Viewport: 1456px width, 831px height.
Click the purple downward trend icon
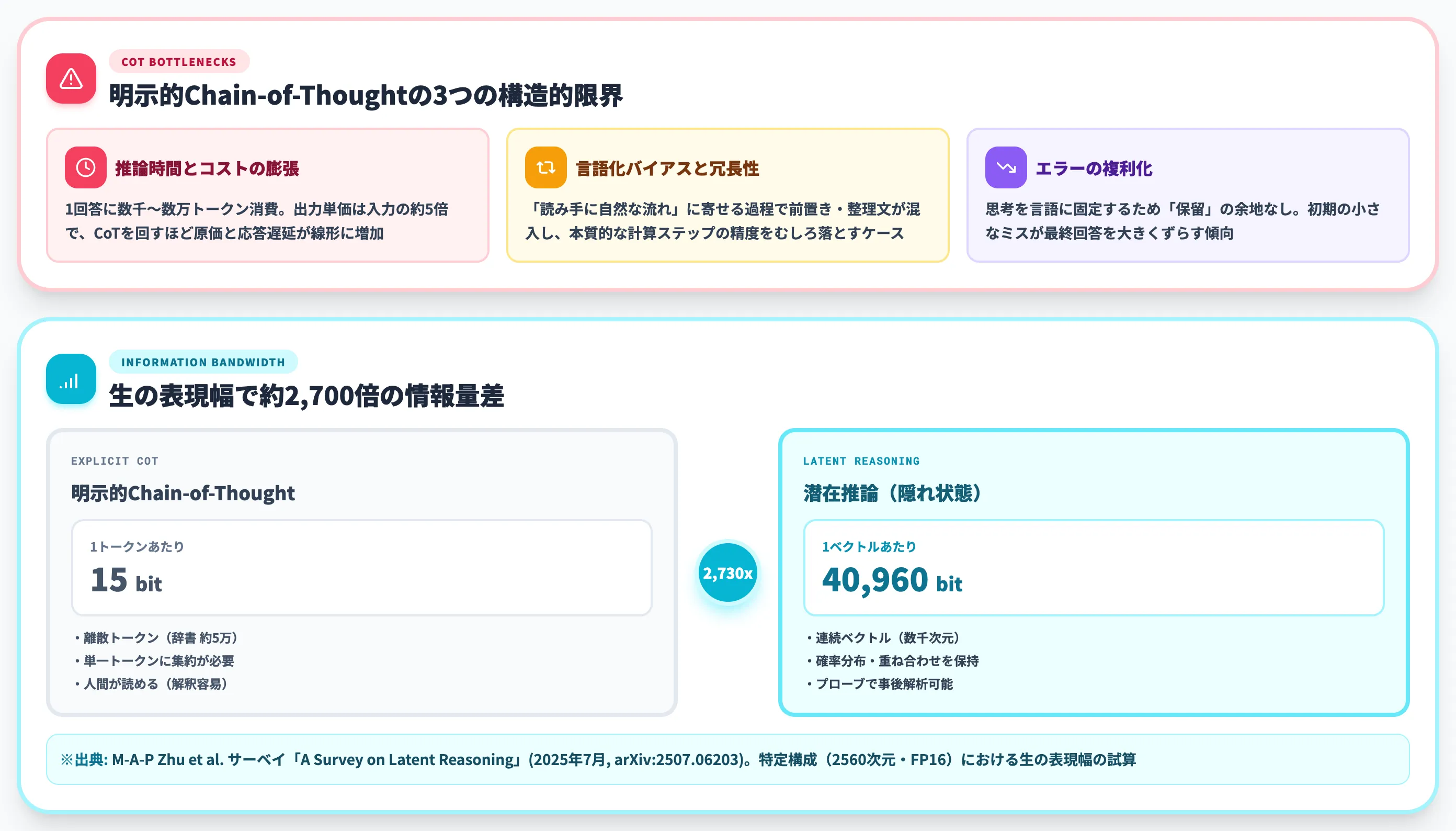[1006, 168]
